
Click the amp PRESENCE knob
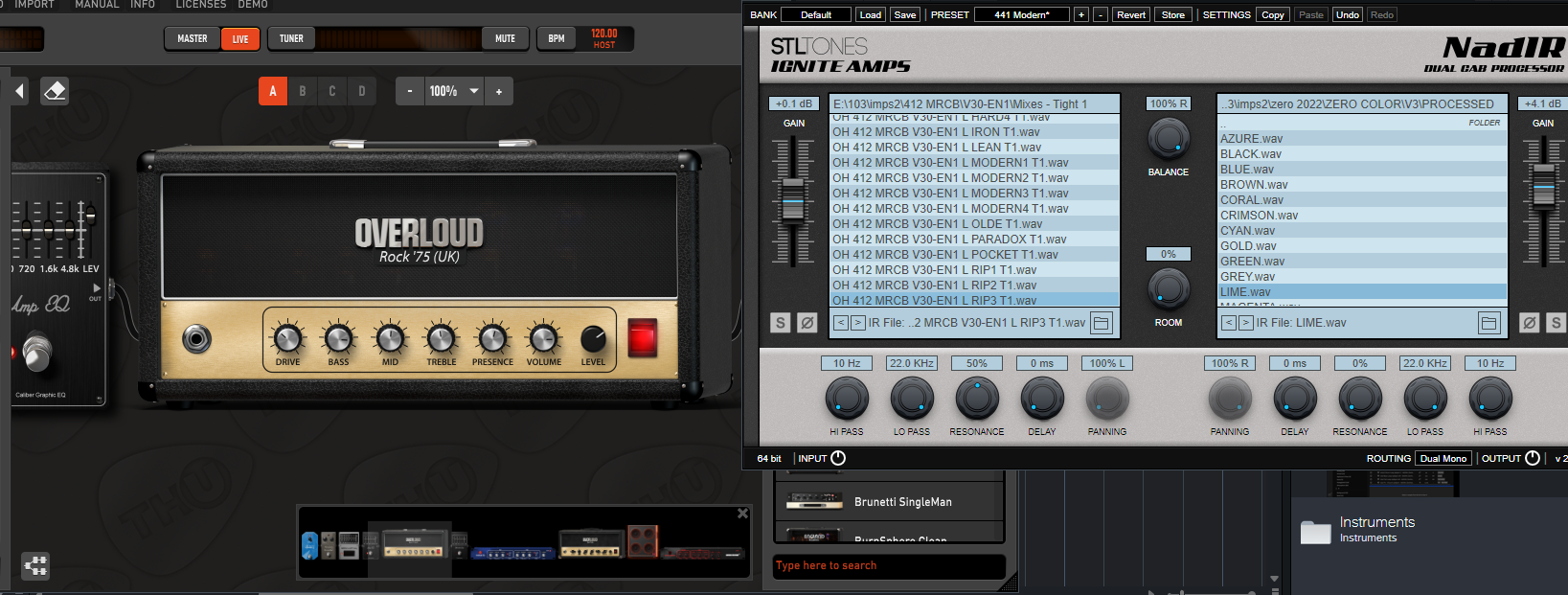[492, 338]
